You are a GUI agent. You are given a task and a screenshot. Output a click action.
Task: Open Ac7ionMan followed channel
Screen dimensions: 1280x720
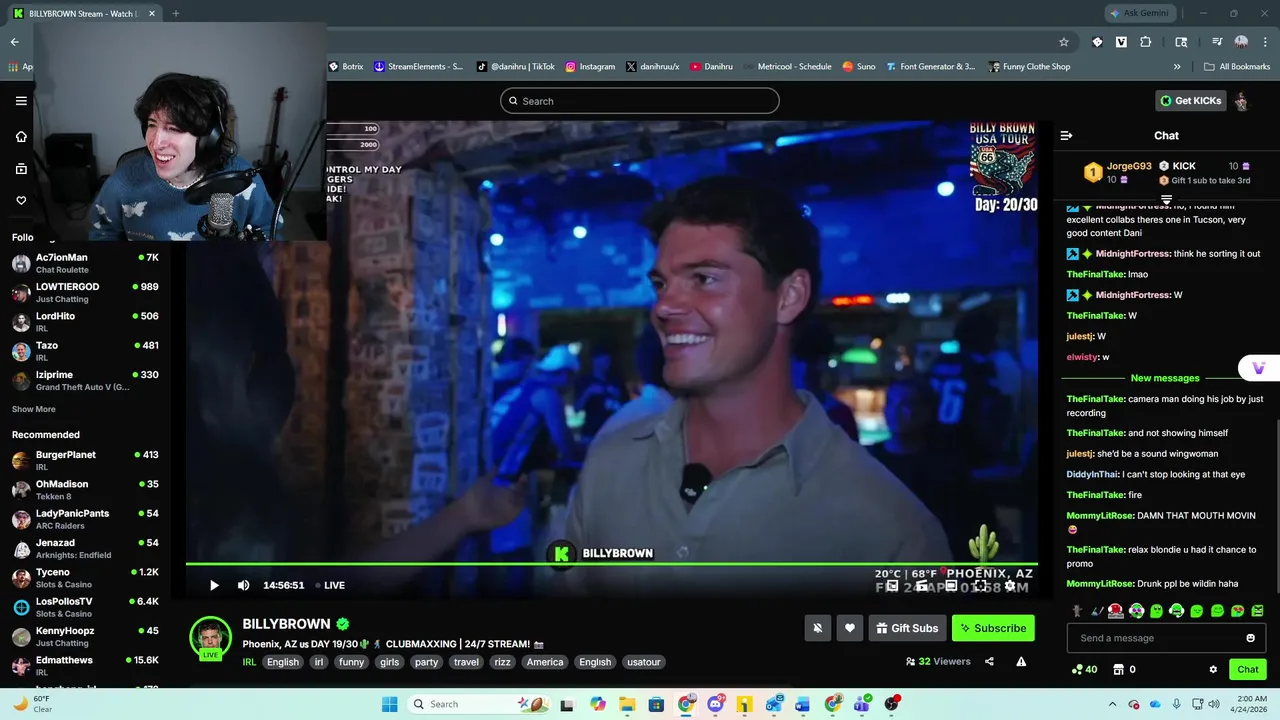point(85,263)
